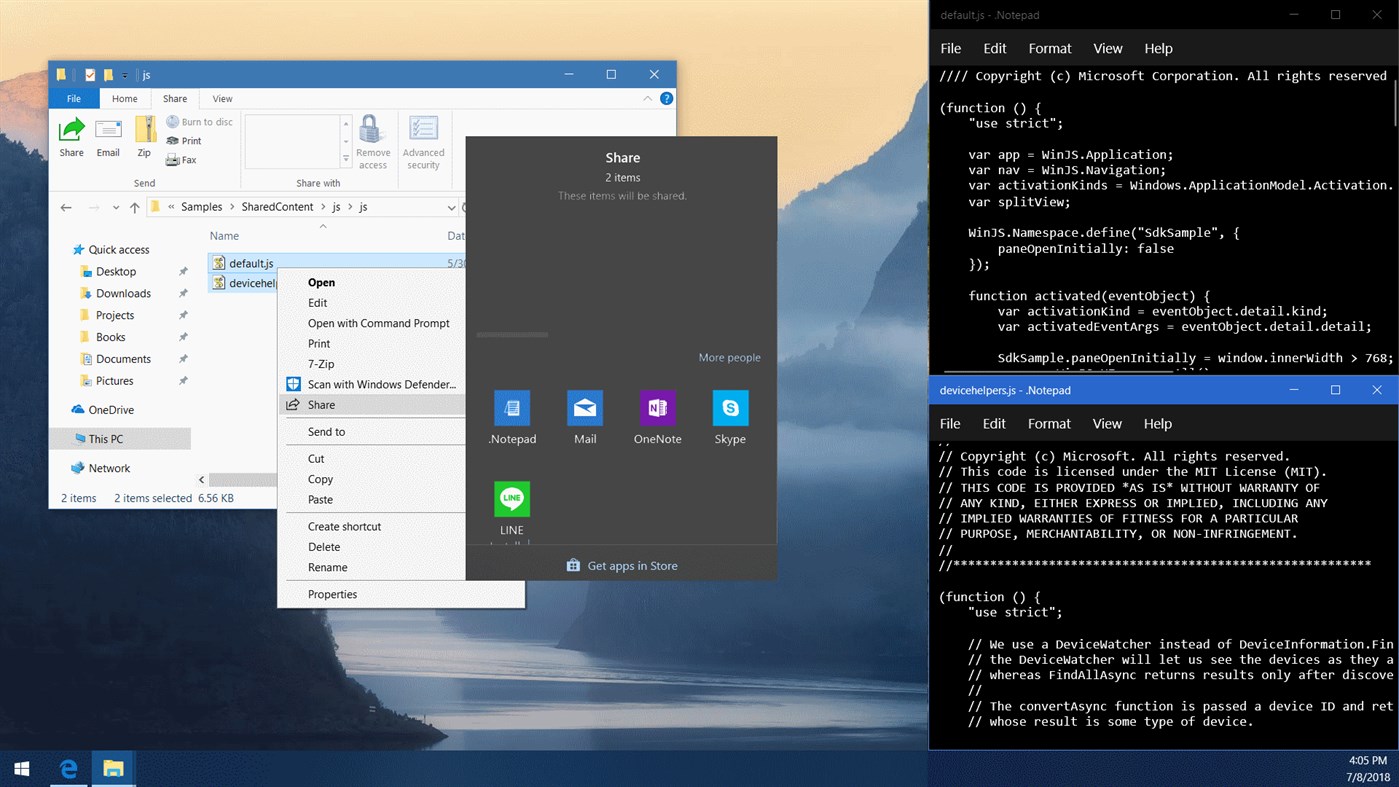Image resolution: width=1399 pixels, height=787 pixels.
Task: Unpin Downloads from Quick access
Action: click(x=183, y=293)
